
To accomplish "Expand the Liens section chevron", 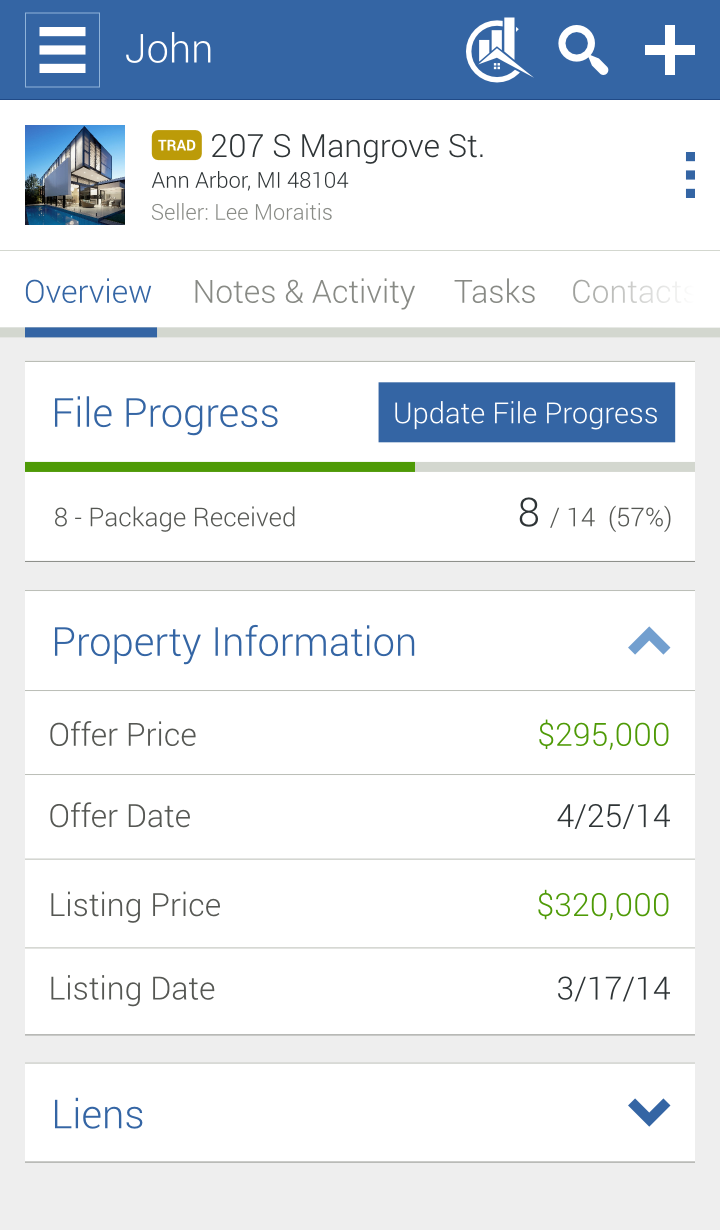I will tap(649, 1112).
